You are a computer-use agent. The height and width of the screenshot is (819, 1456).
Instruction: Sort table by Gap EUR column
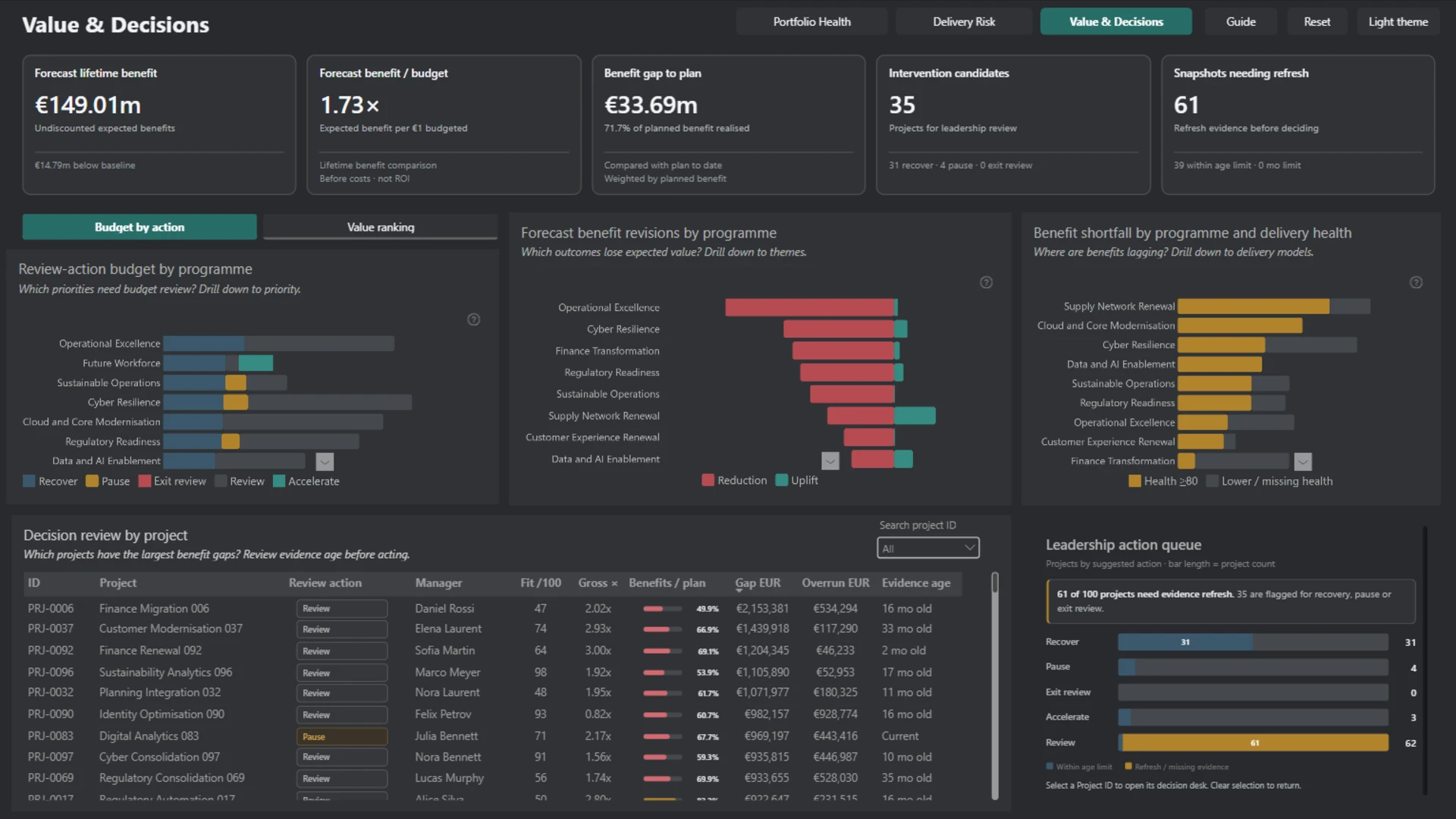pyautogui.click(x=758, y=582)
